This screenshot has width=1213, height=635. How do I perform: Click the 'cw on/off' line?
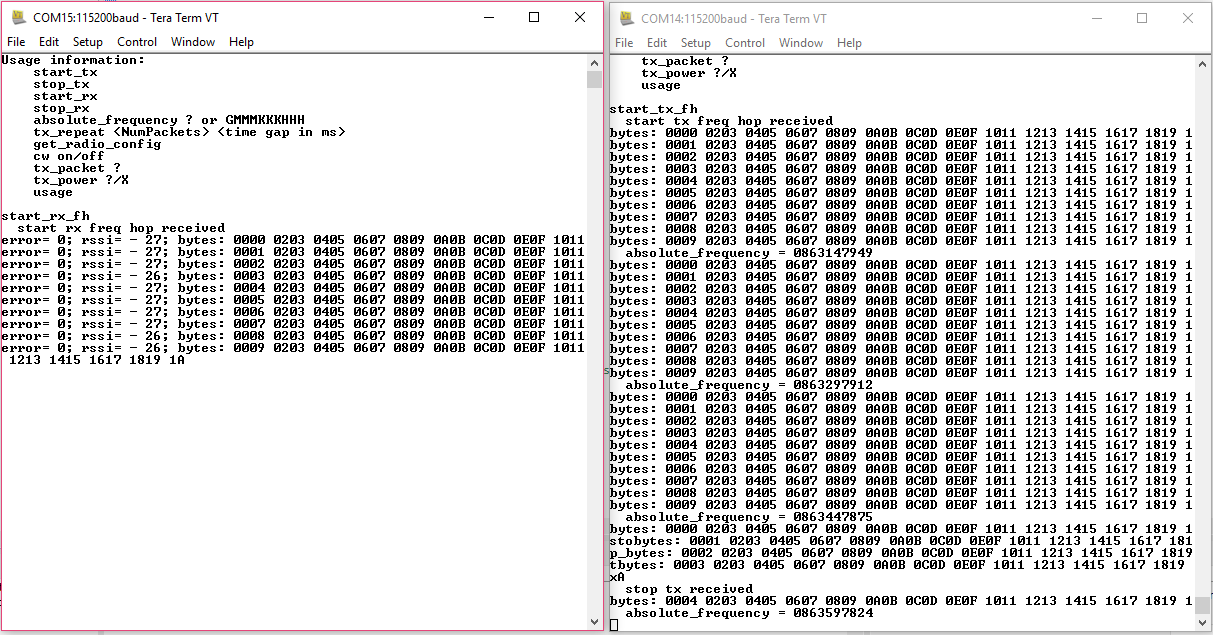(69, 156)
